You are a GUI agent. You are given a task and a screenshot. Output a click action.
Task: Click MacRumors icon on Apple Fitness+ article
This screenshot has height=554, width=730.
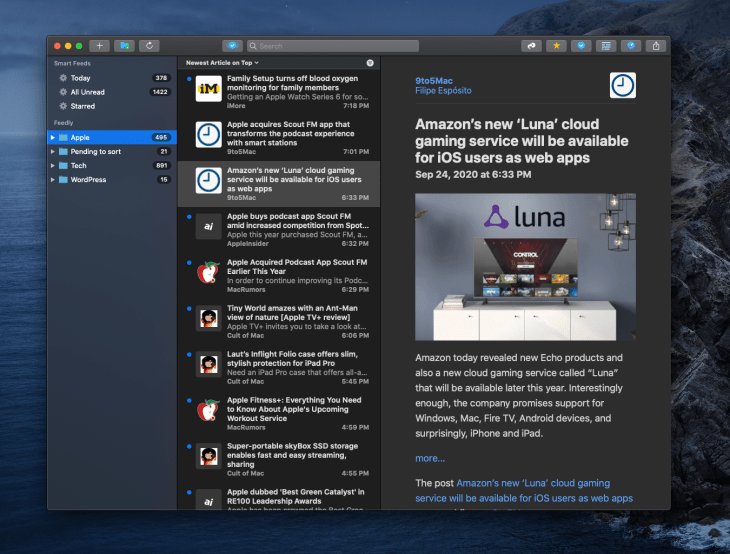[208, 410]
